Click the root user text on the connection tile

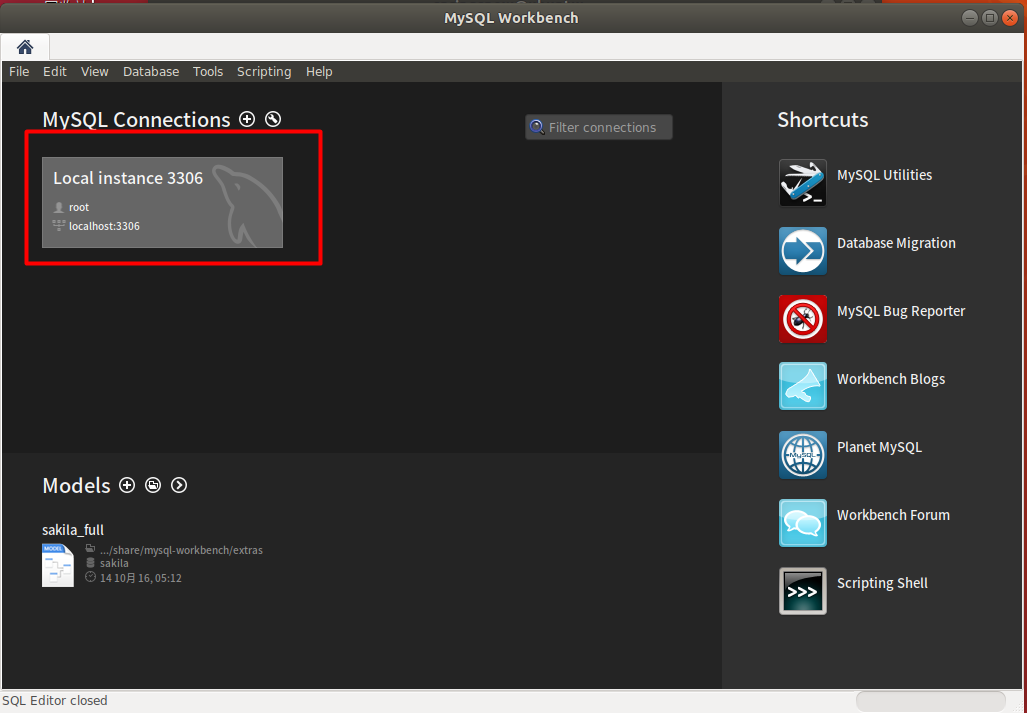point(79,207)
